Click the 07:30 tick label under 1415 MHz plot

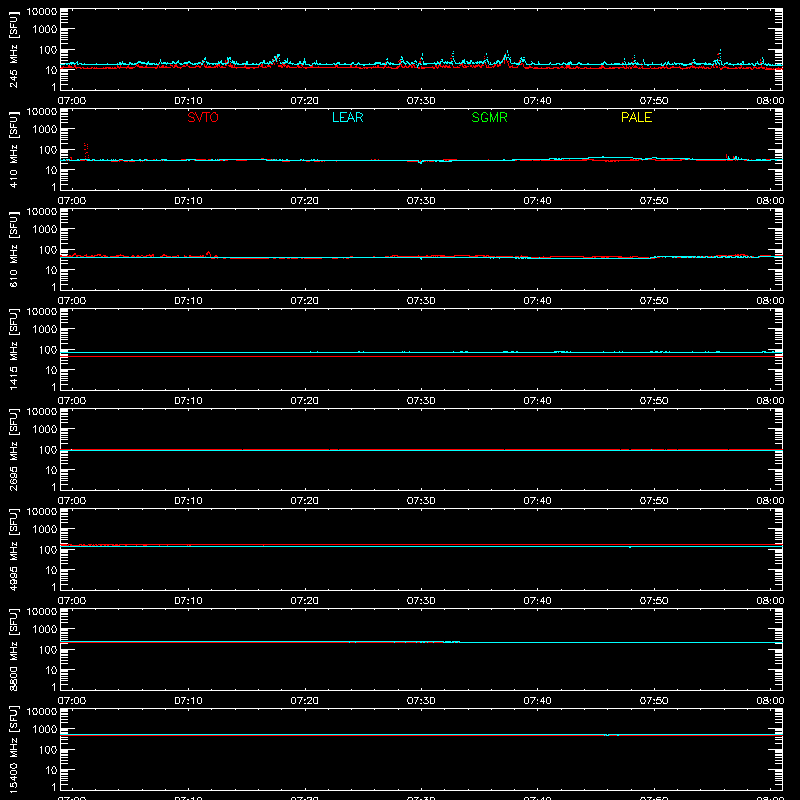(x=421, y=401)
